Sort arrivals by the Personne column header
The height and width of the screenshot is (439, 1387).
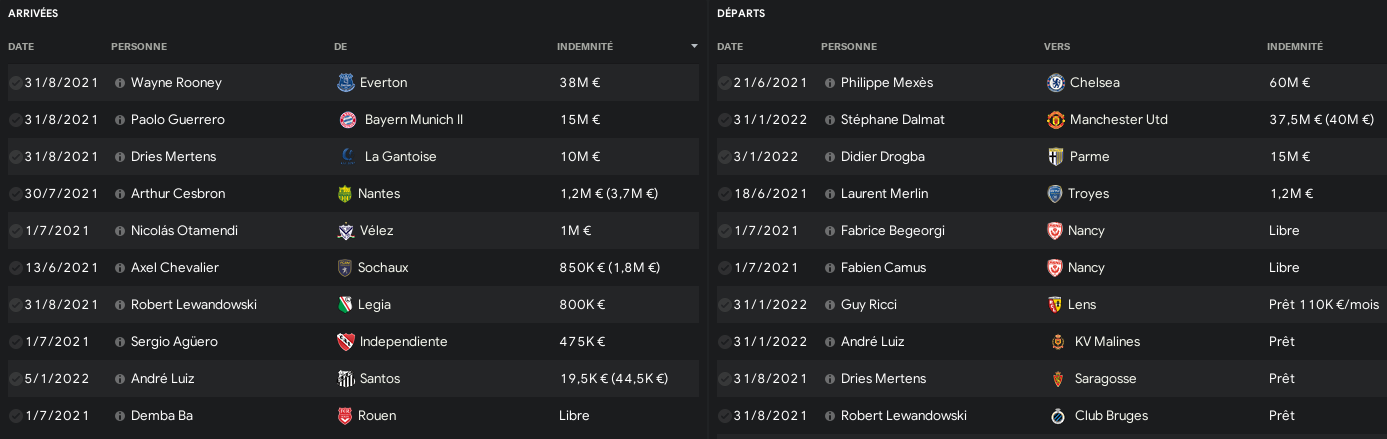point(139,47)
